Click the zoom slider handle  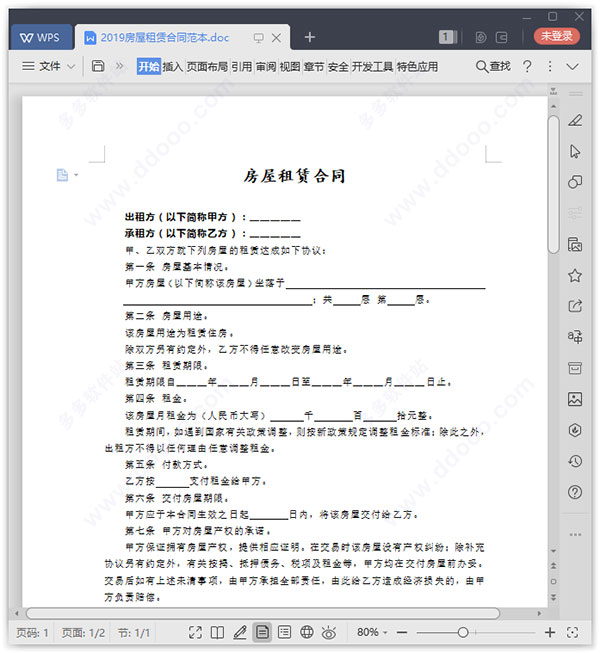[463, 633]
